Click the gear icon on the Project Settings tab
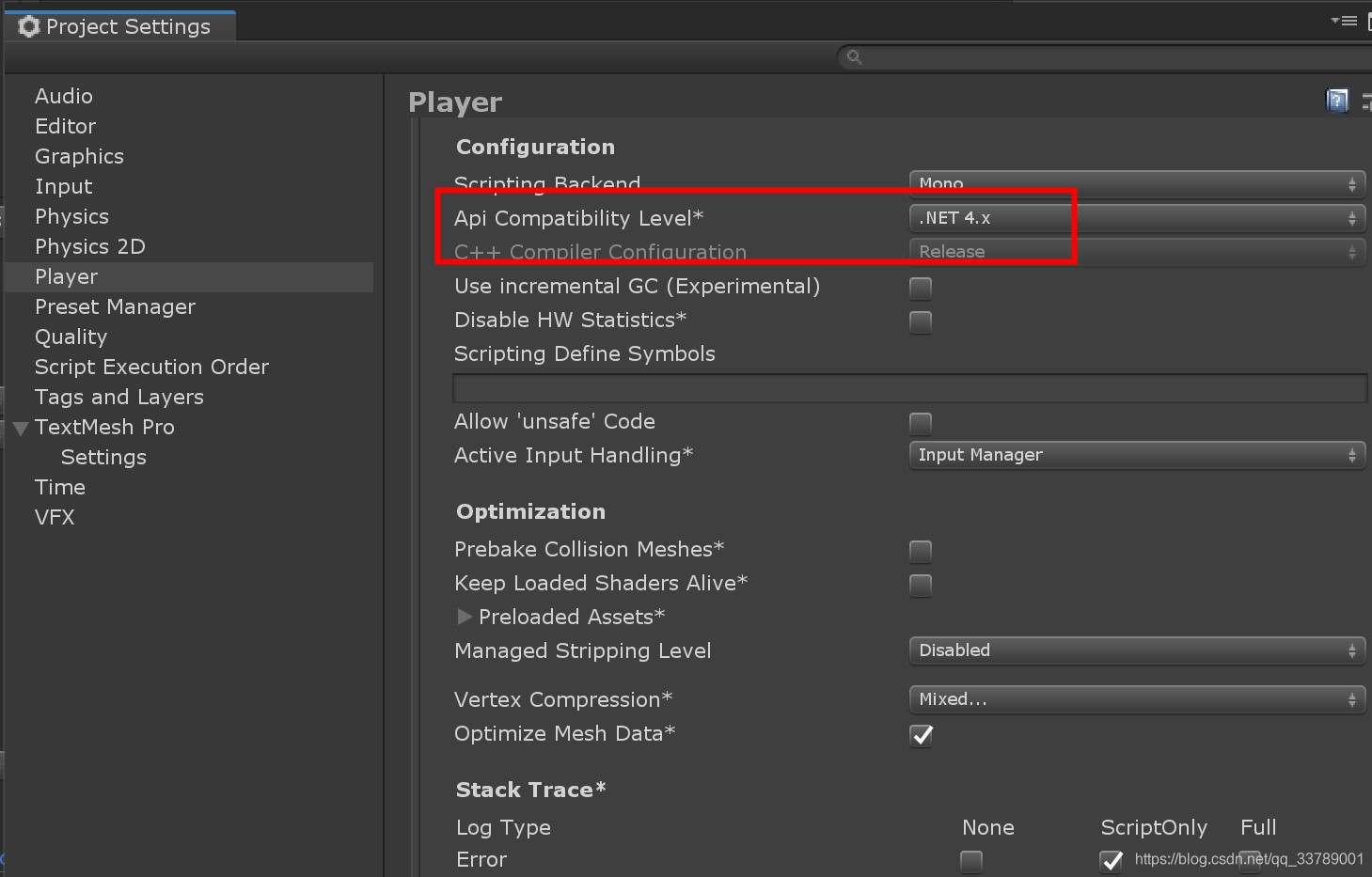This screenshot has width=1372, height=877. [x=28, y=26]
